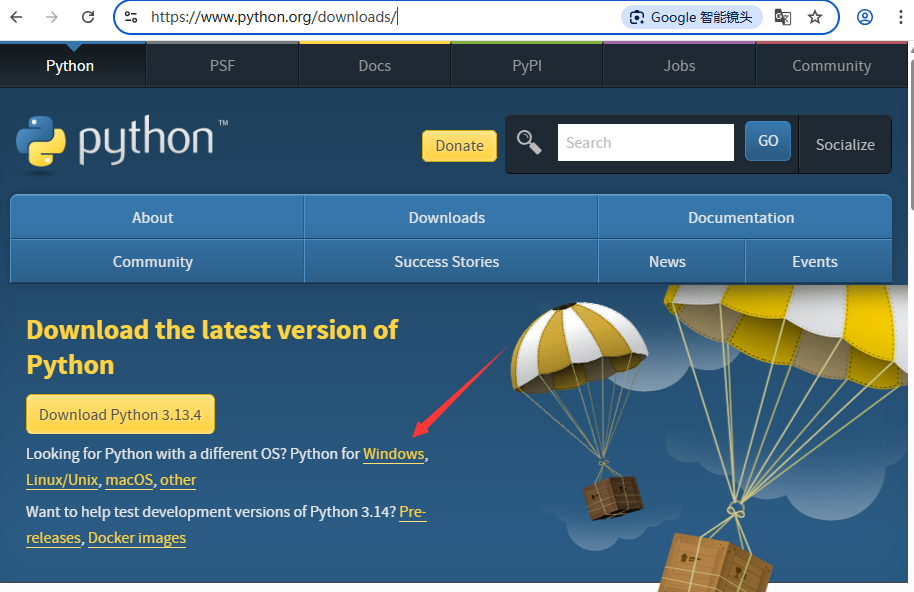Click the Download Python 3.13.4 button
This screenshot has height=592, width=914.
[120, 413]
